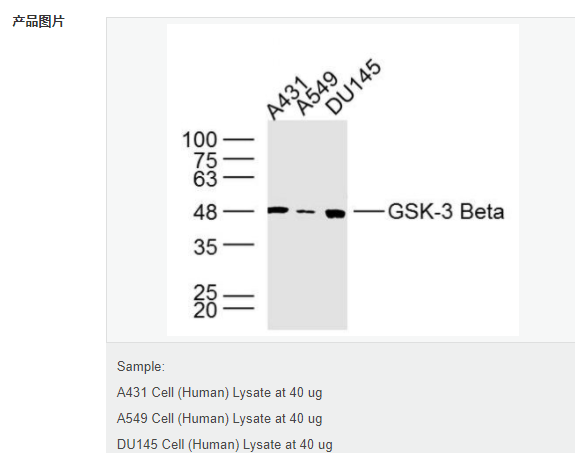Click the DU145 lane protein band
This screenshot has height=453, width=575.
tap(336, 213)
